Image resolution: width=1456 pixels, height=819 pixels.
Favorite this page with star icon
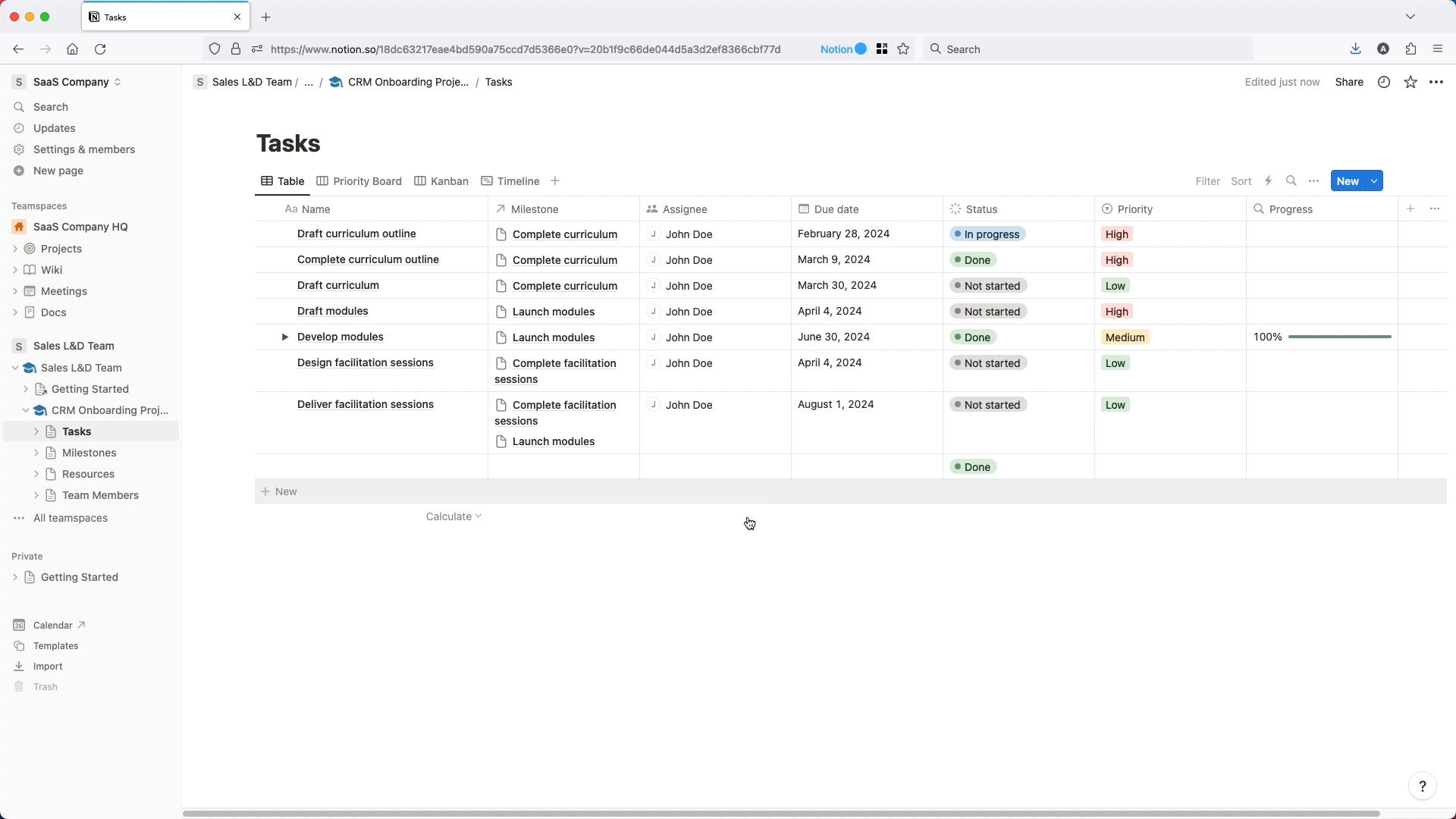(1410, 82)
